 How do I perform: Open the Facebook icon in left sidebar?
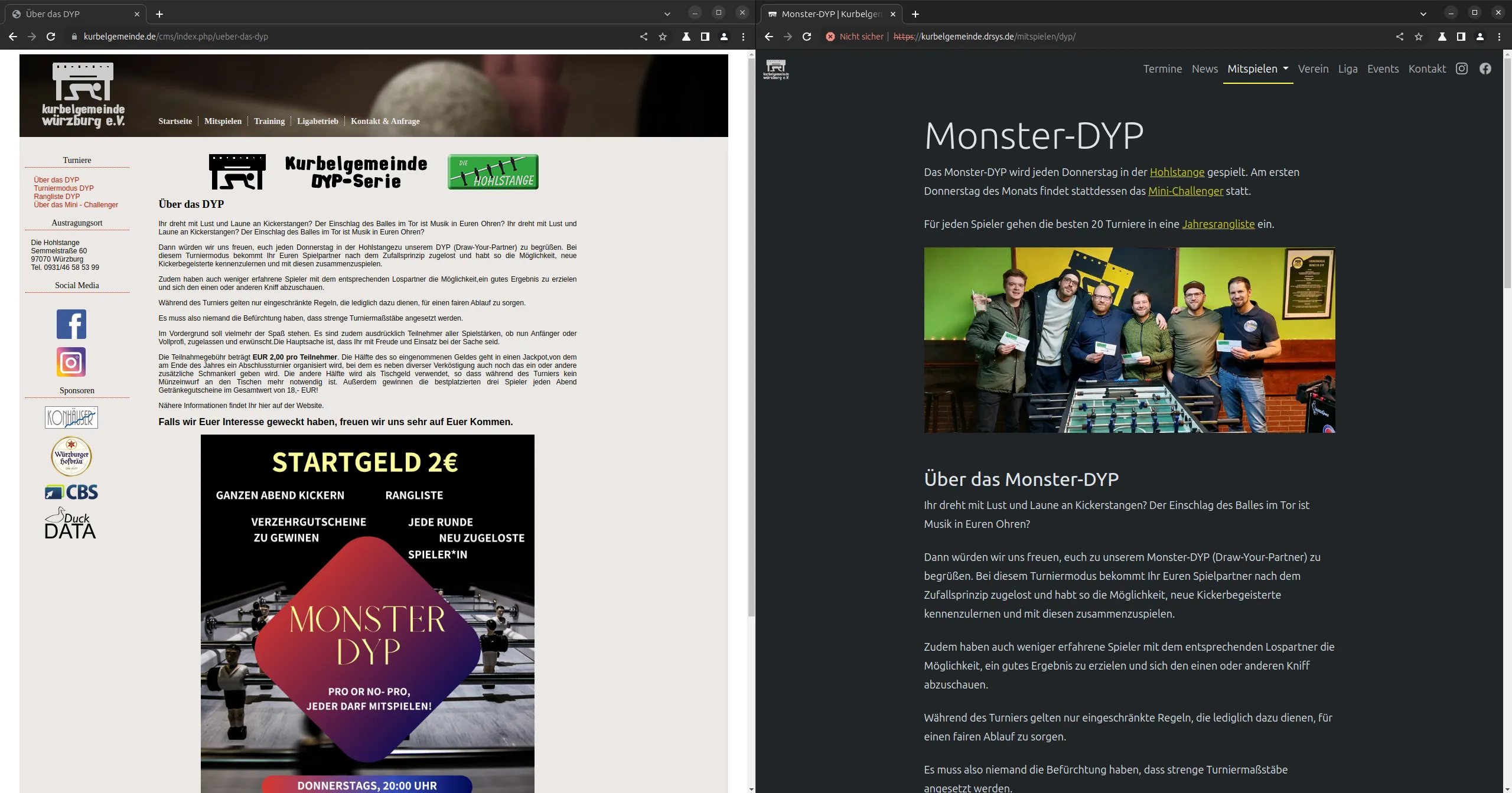pos(71,324)
